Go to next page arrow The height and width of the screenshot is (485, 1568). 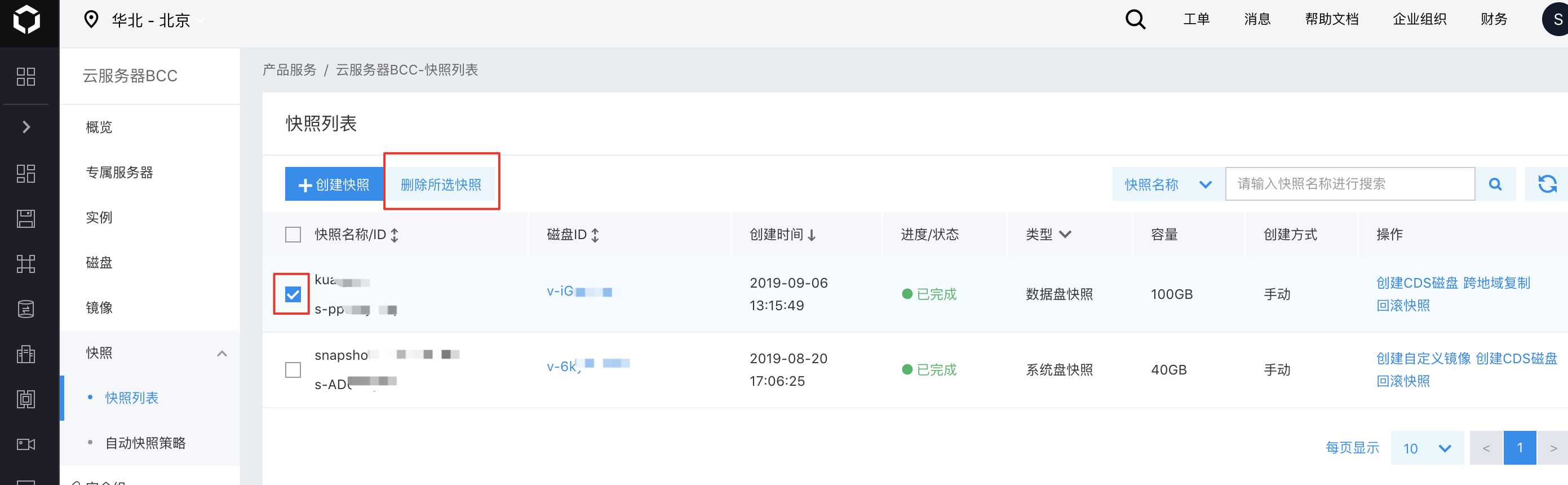(1553, 448)
